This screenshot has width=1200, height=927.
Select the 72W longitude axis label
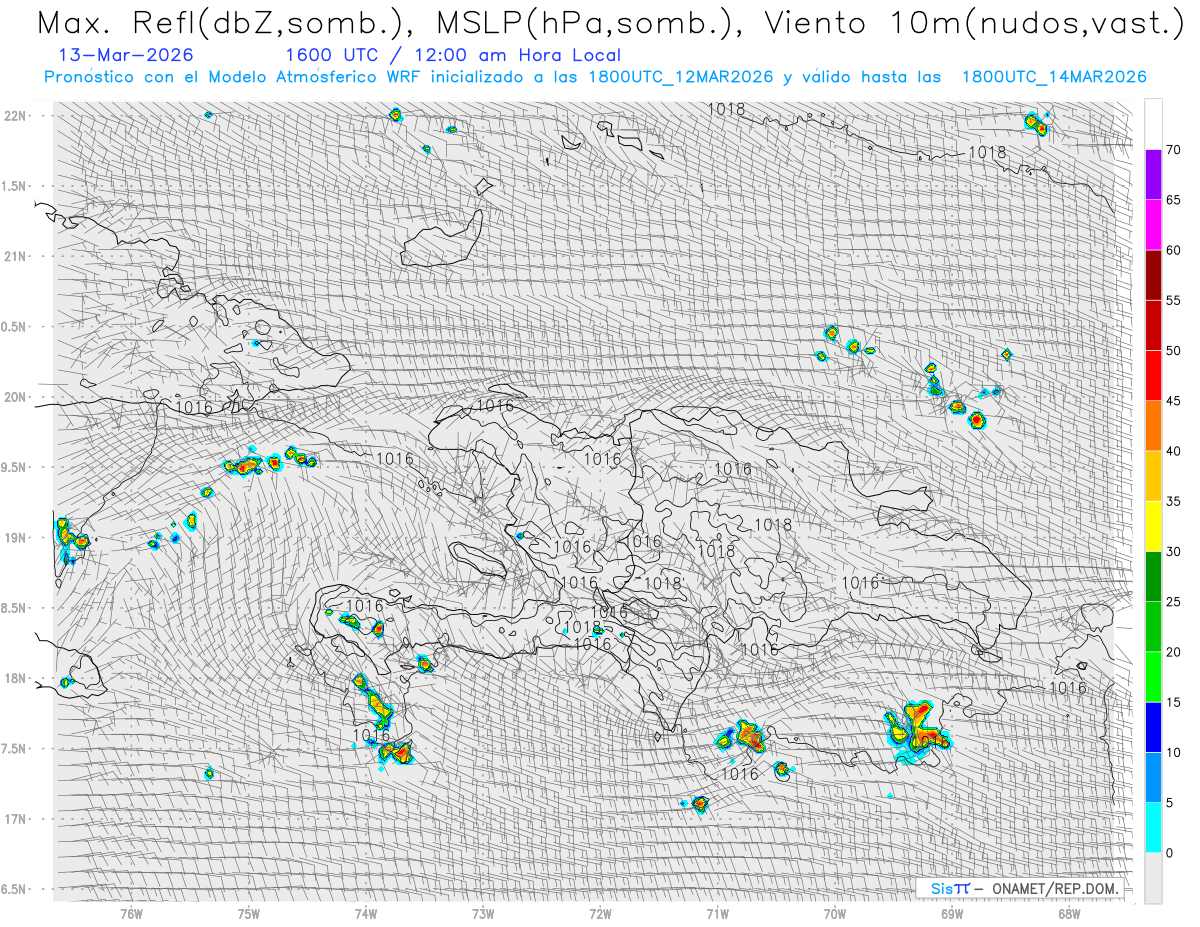600,913
